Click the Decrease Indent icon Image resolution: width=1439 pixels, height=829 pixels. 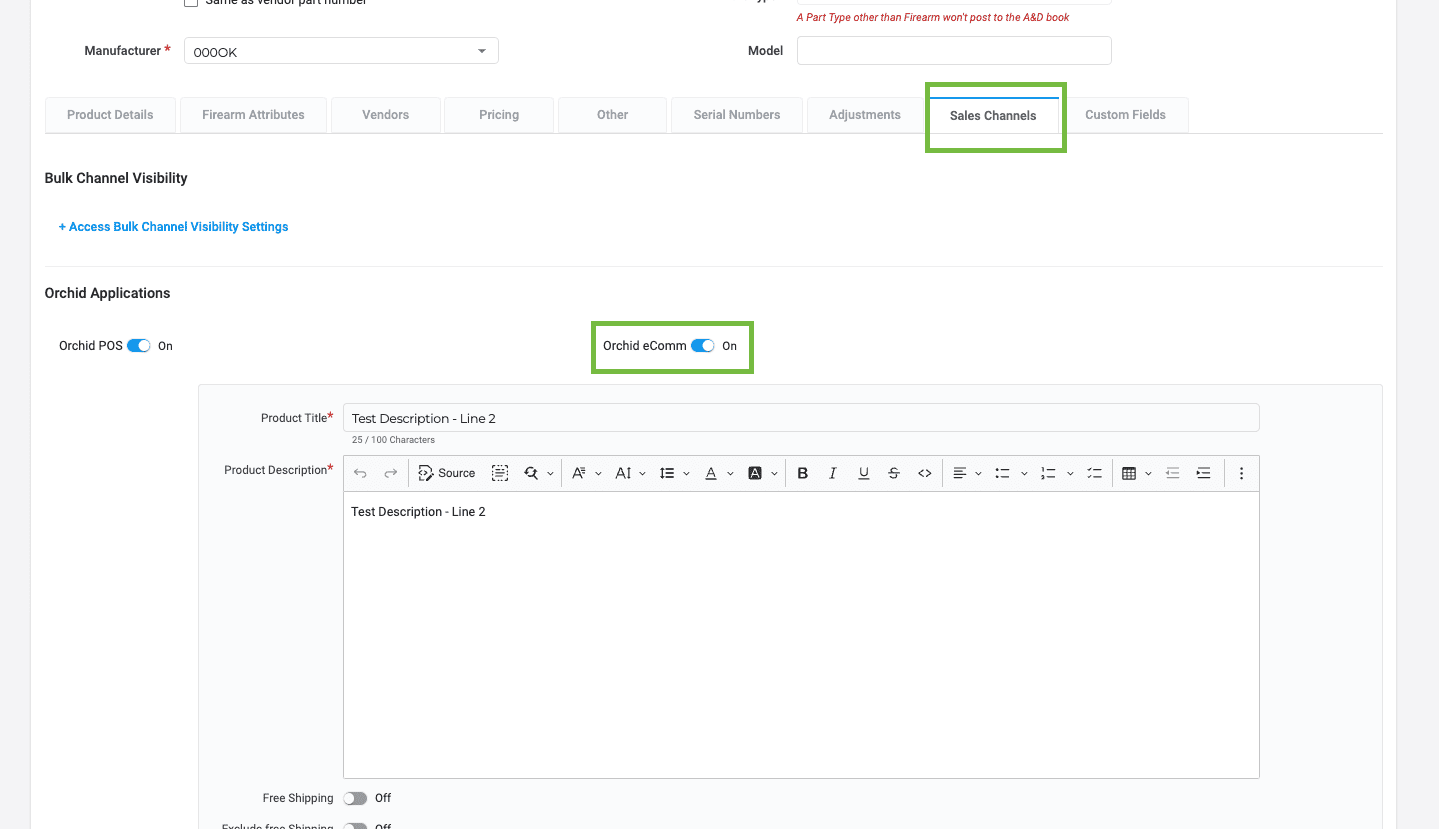pos(1173,473)
